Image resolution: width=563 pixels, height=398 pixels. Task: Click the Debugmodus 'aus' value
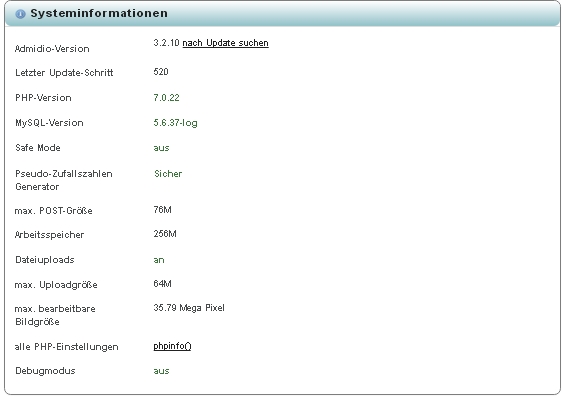[161, 371]
